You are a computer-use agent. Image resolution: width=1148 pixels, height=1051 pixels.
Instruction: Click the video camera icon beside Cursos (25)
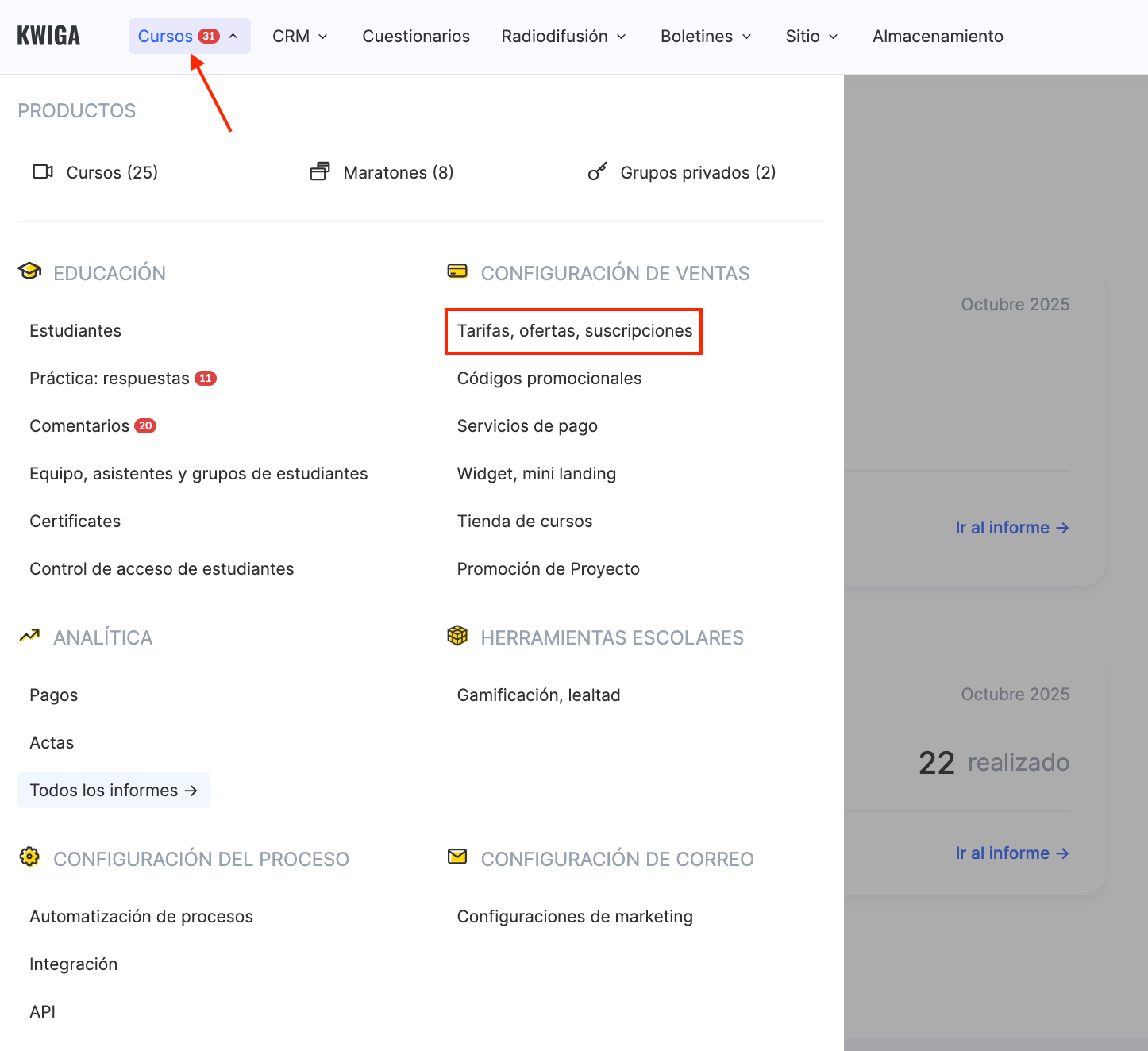coord(43,172)
